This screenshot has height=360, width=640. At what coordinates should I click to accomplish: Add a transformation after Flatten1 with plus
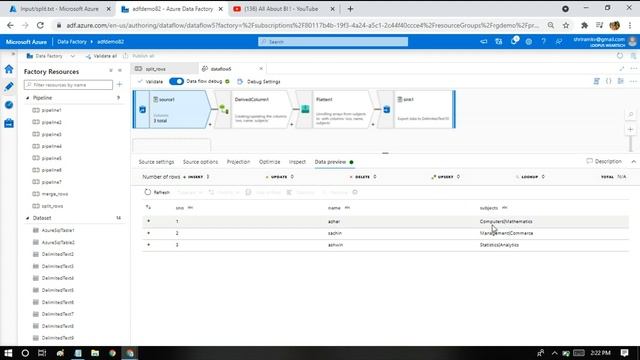point(373,124)
